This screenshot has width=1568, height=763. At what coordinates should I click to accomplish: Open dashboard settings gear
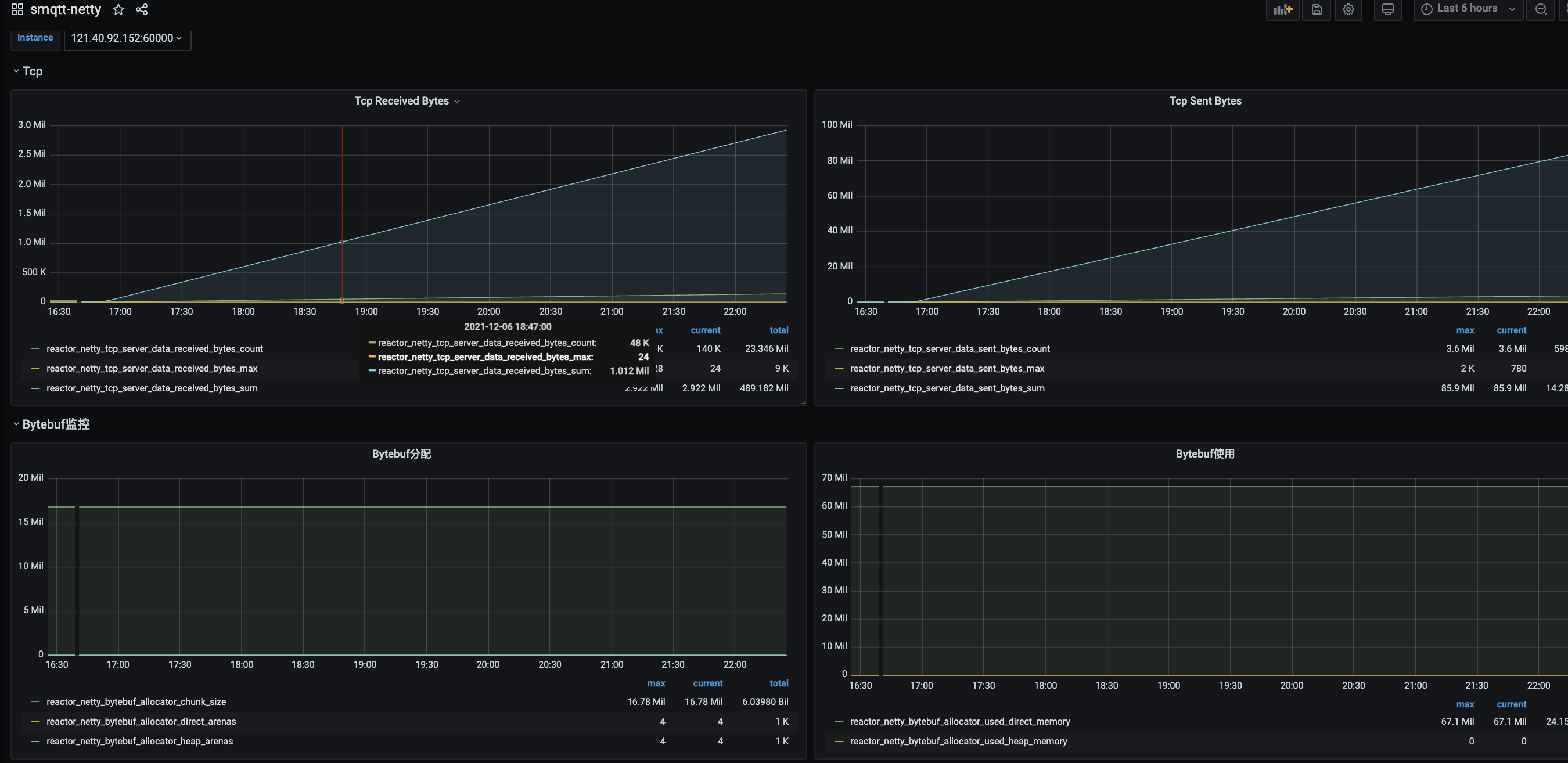(x=1348, y=9)
